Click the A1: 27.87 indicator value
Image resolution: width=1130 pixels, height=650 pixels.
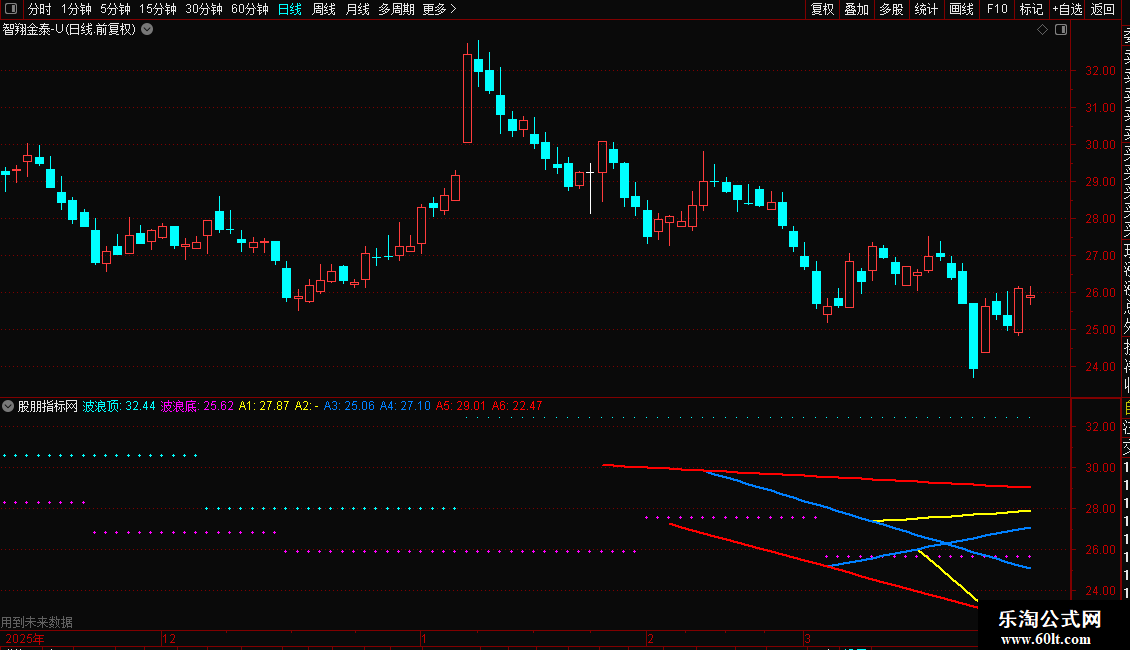264,406
